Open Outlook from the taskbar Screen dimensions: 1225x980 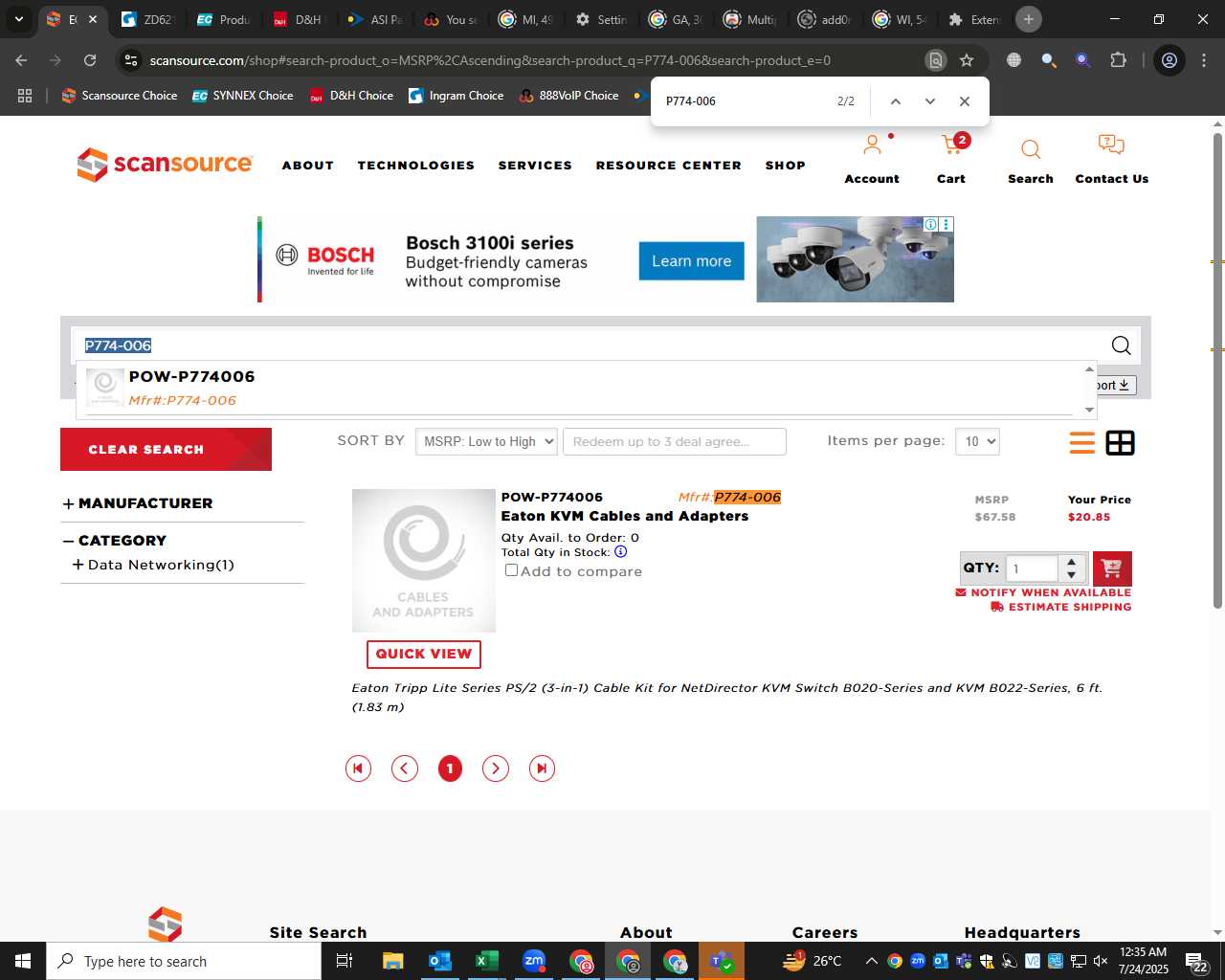tap(439, 961)
